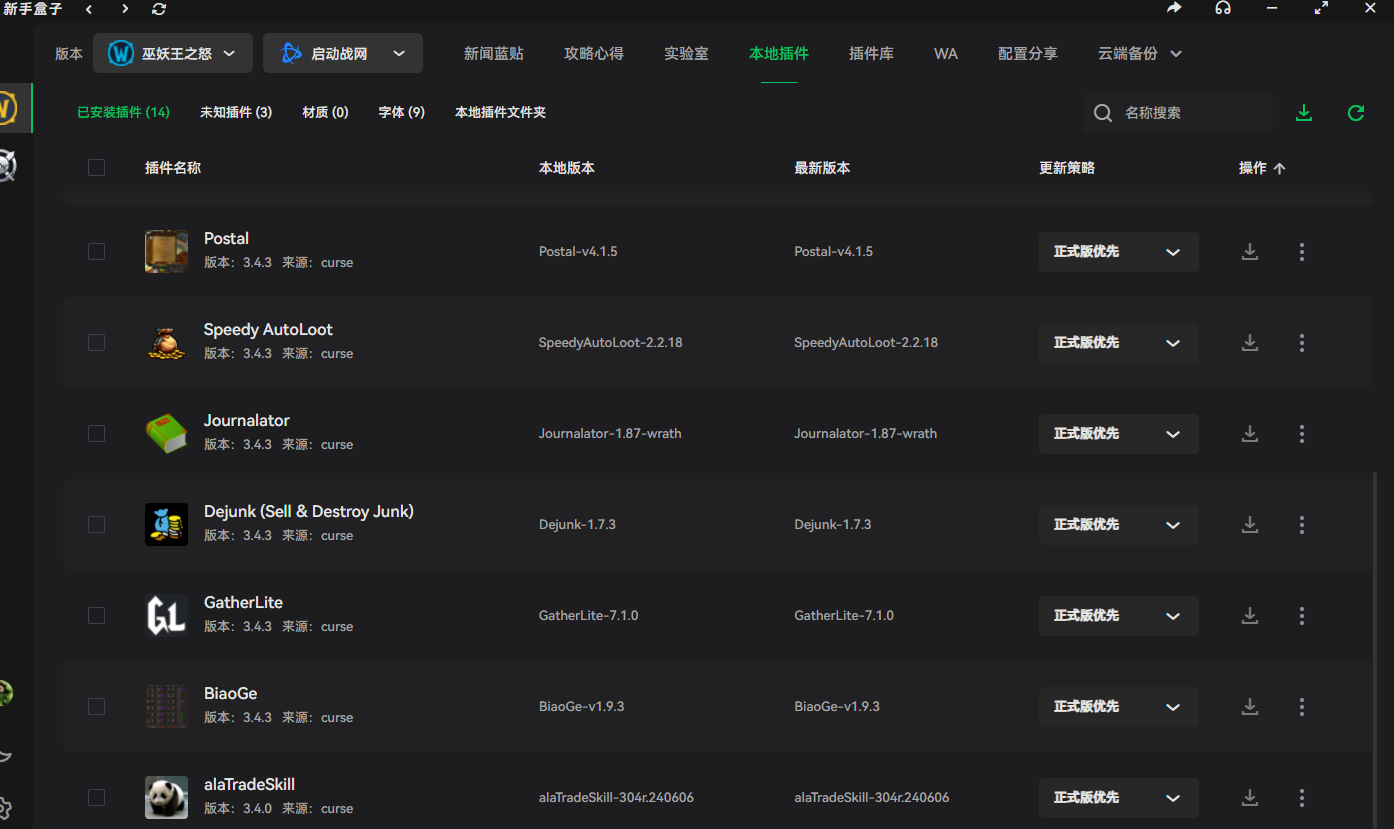Open the three-dot menu for Dejunk
This screenshot has height=829, width=1394.
1302,525
